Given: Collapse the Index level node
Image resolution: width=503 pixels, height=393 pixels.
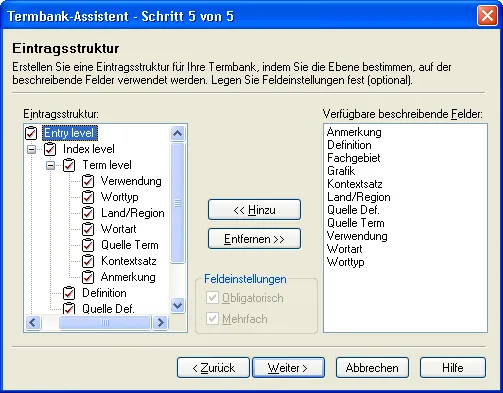Looking at the screenshot, I should pyautogui.click(x=32, y=149).
